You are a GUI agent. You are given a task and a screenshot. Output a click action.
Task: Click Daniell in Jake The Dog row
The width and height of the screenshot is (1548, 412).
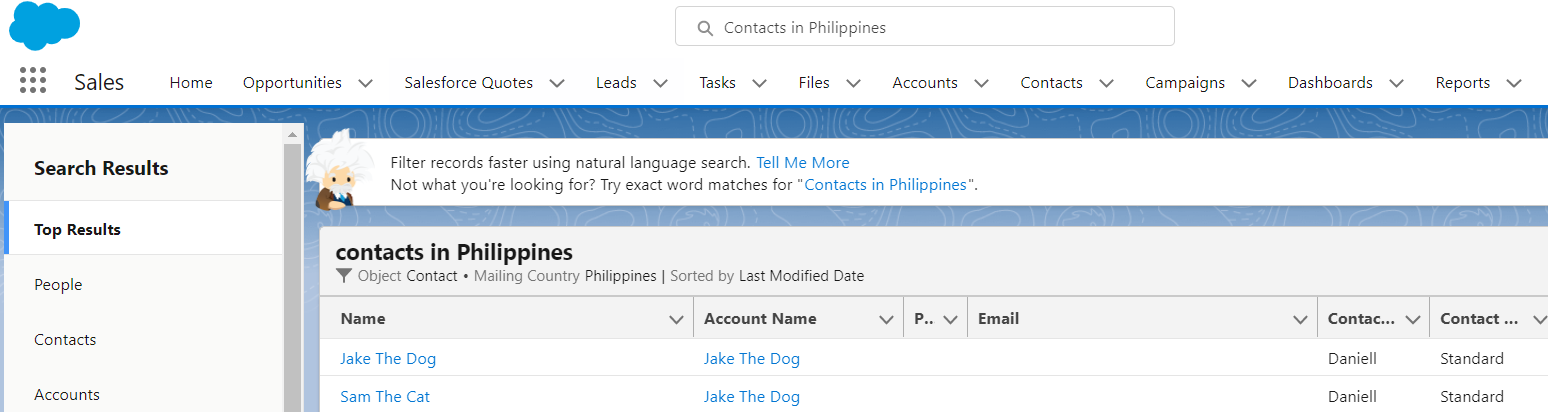coord(1352,358)
